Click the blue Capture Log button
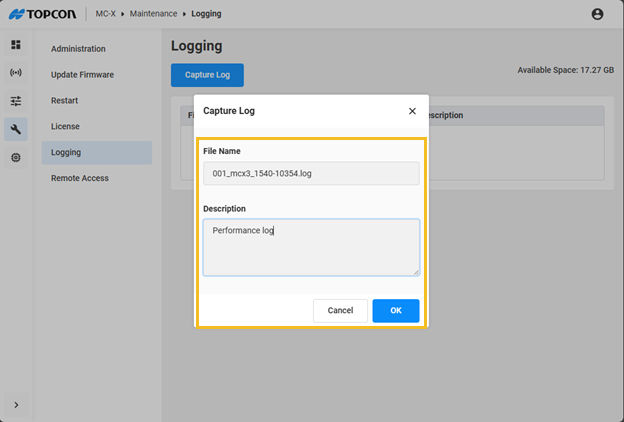The width and height of the screenshot is (624, 422). pyautogui.click(x=207, y=75)
